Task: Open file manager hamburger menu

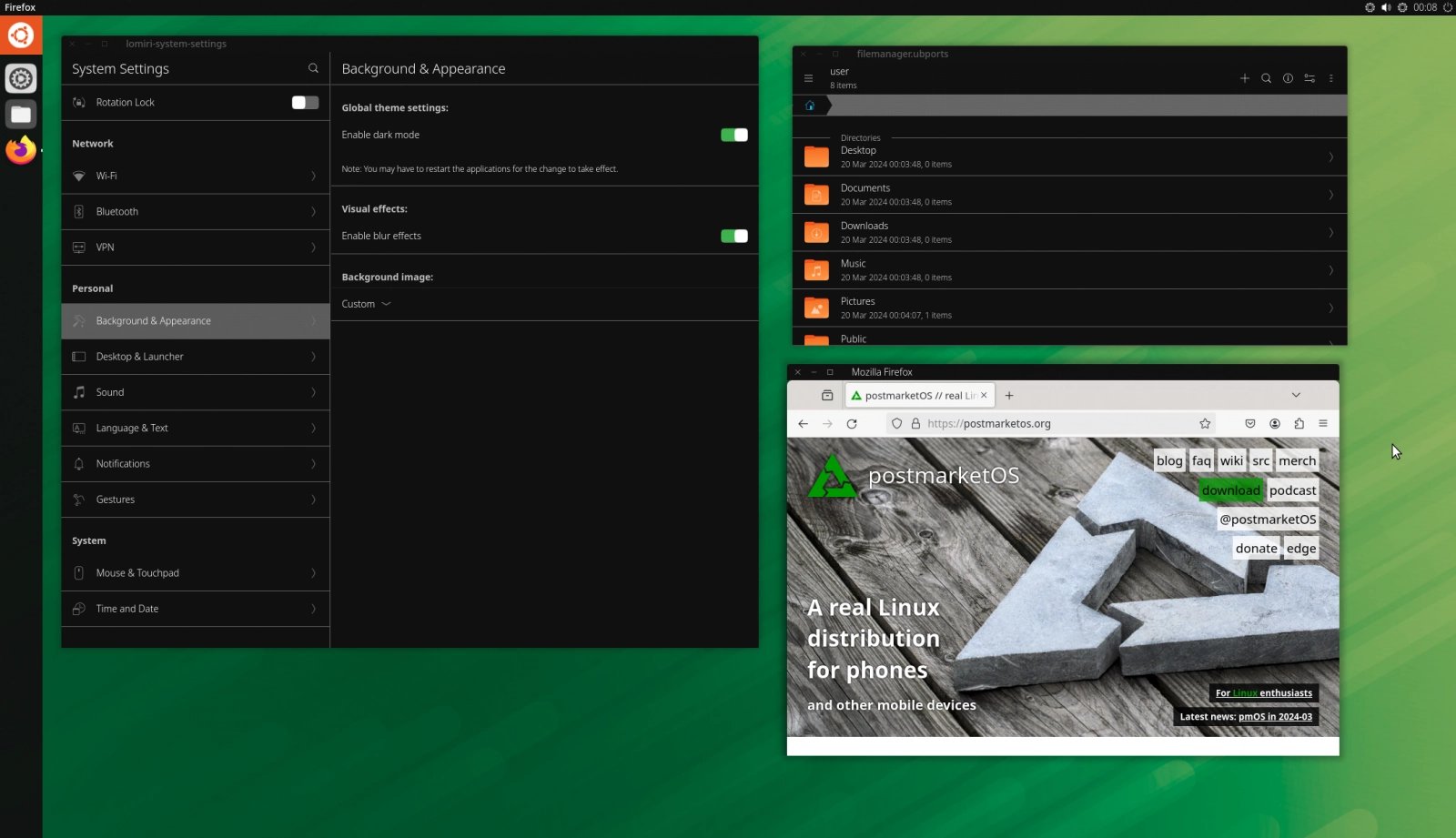Action: [x=808, y=78]
